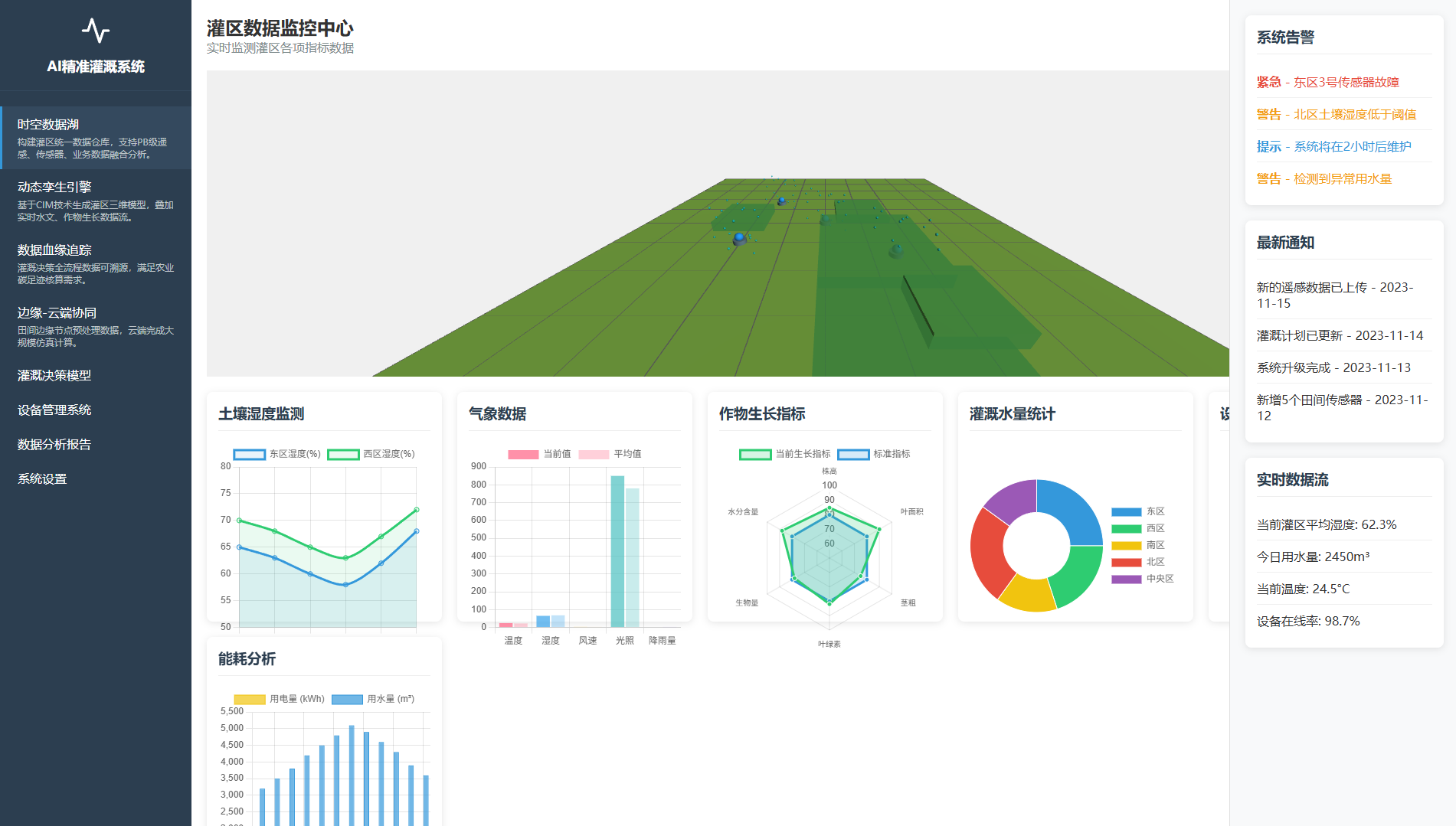
Task: Click the 中央区 purple legend swatch
Action: (x=1126, y=580)
